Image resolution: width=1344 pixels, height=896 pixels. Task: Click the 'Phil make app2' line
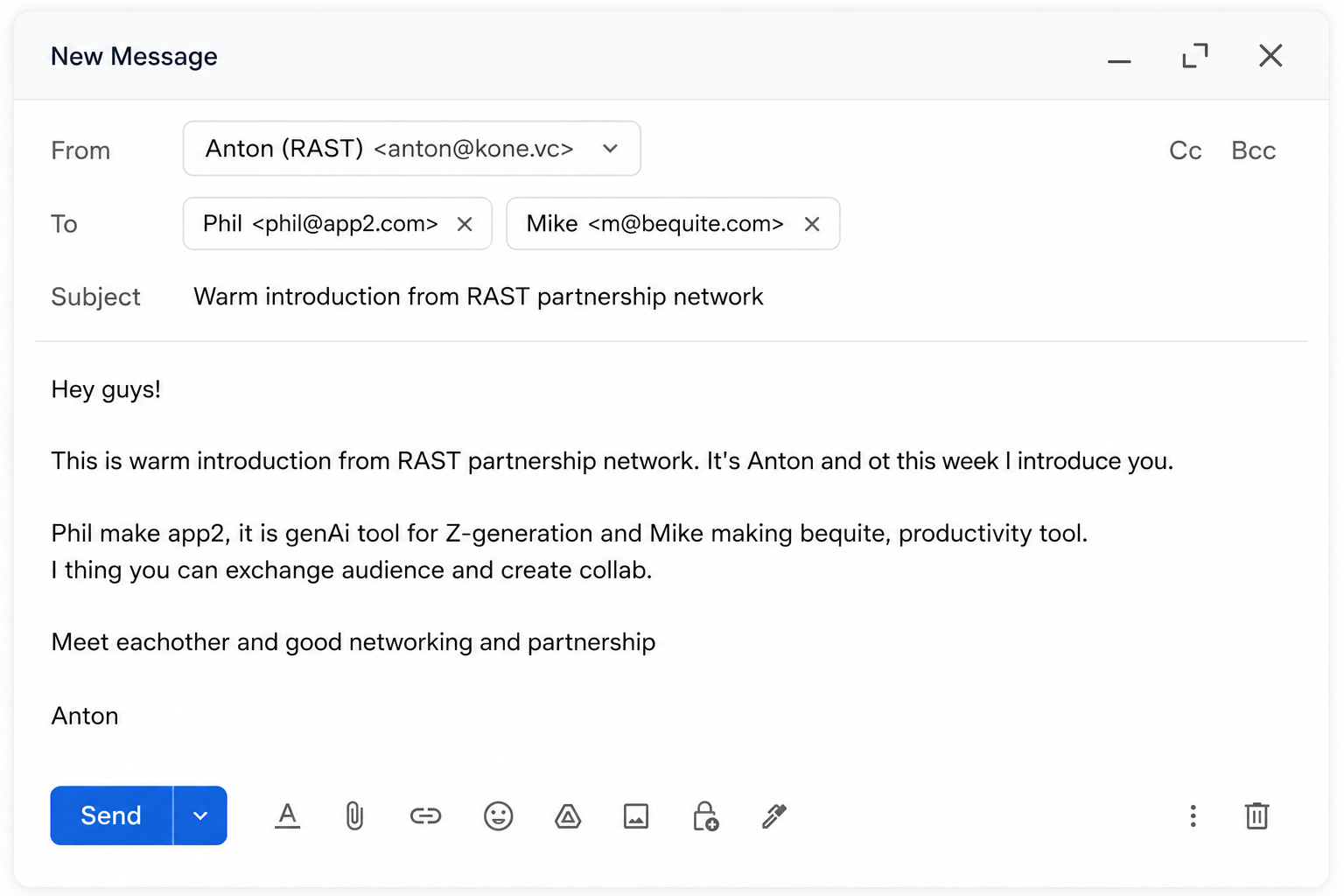click(570, 533)
